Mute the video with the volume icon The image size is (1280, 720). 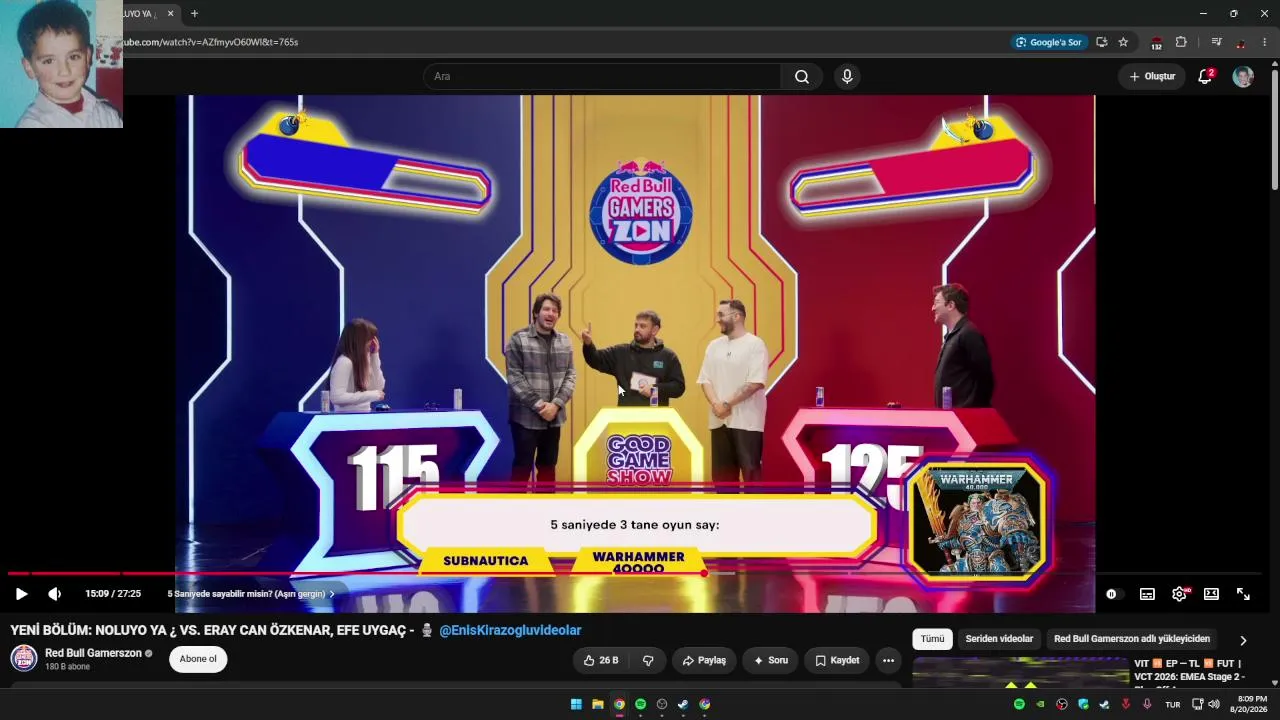click(54, 594)
